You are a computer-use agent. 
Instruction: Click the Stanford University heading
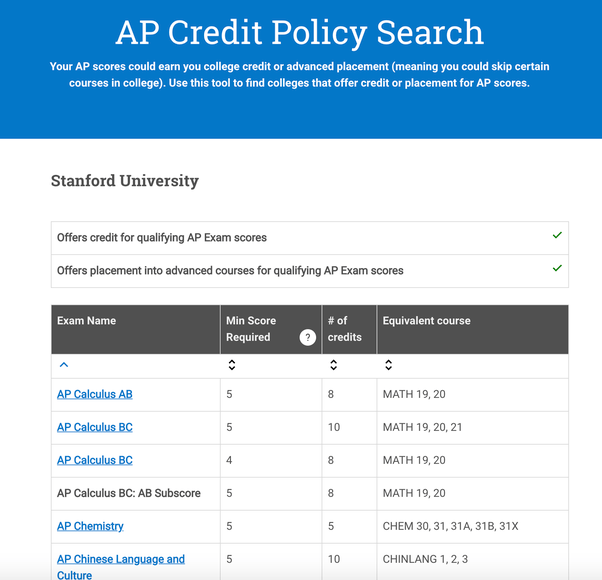(125, 181)
